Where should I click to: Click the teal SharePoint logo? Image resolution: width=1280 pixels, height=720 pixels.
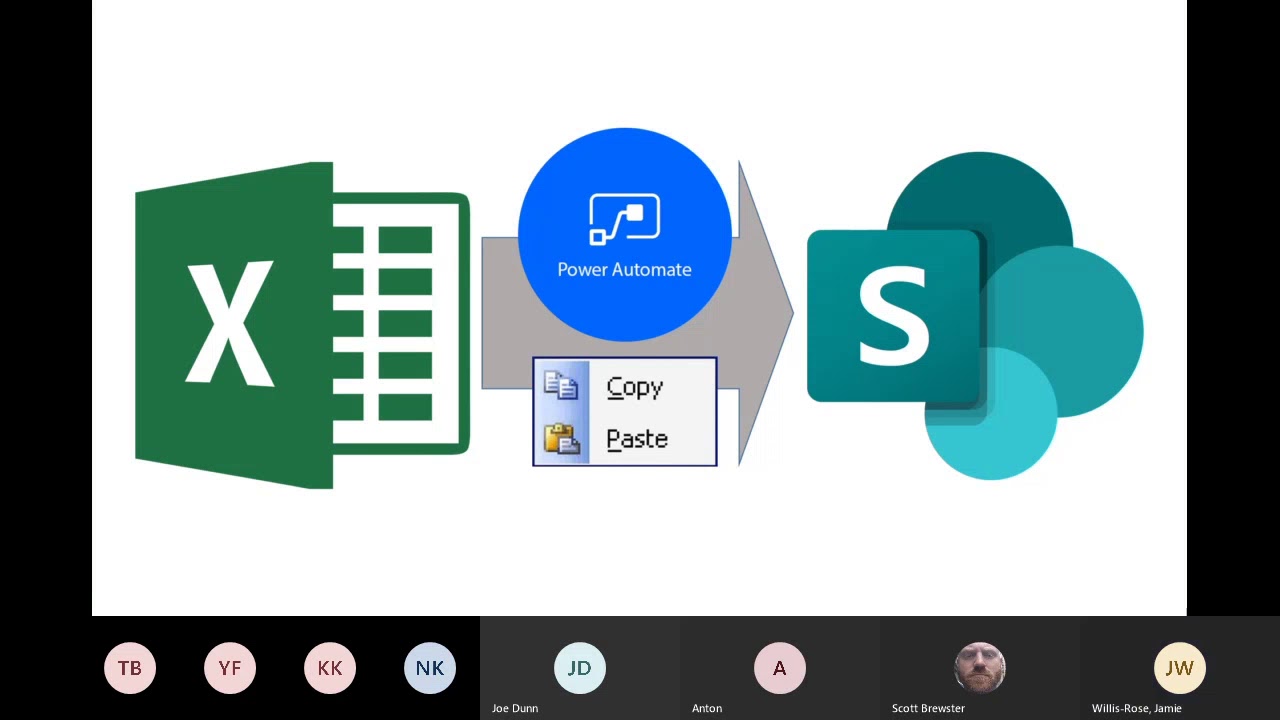(x=975, y=316)
